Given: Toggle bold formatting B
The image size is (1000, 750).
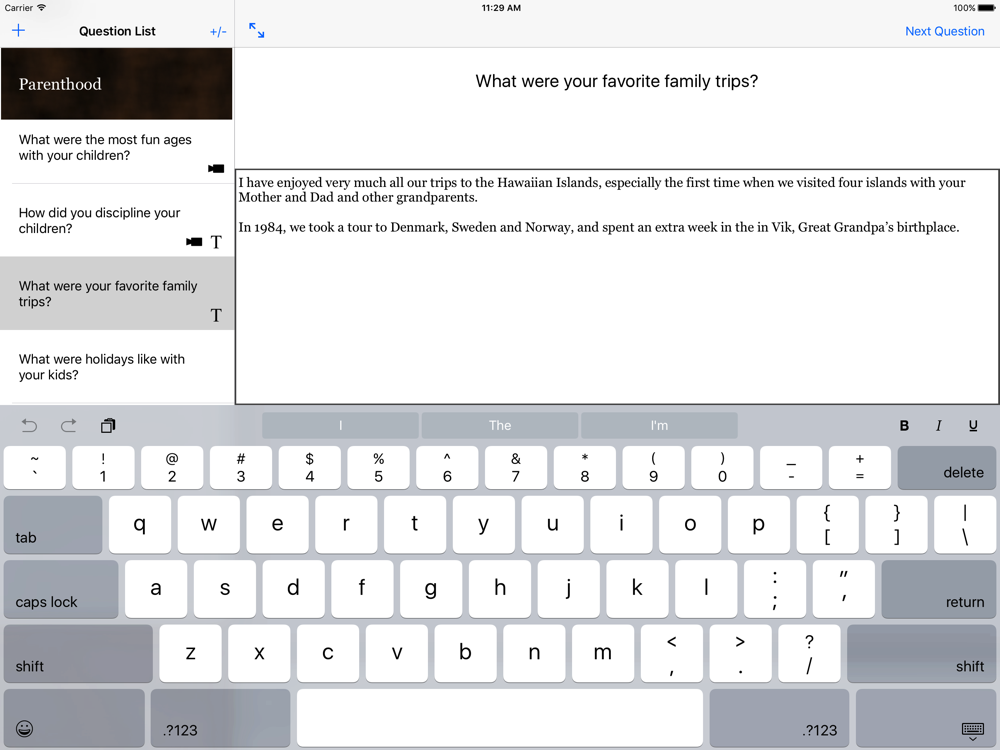Looking at the screenshot, I should 904,425.
